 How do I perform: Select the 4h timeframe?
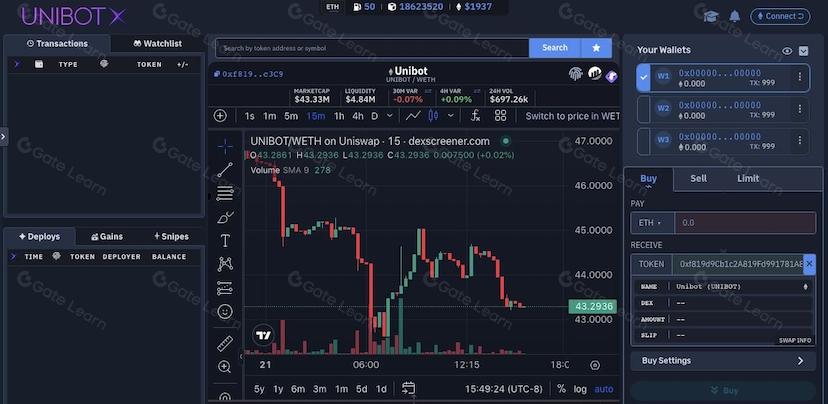point(357,116)
